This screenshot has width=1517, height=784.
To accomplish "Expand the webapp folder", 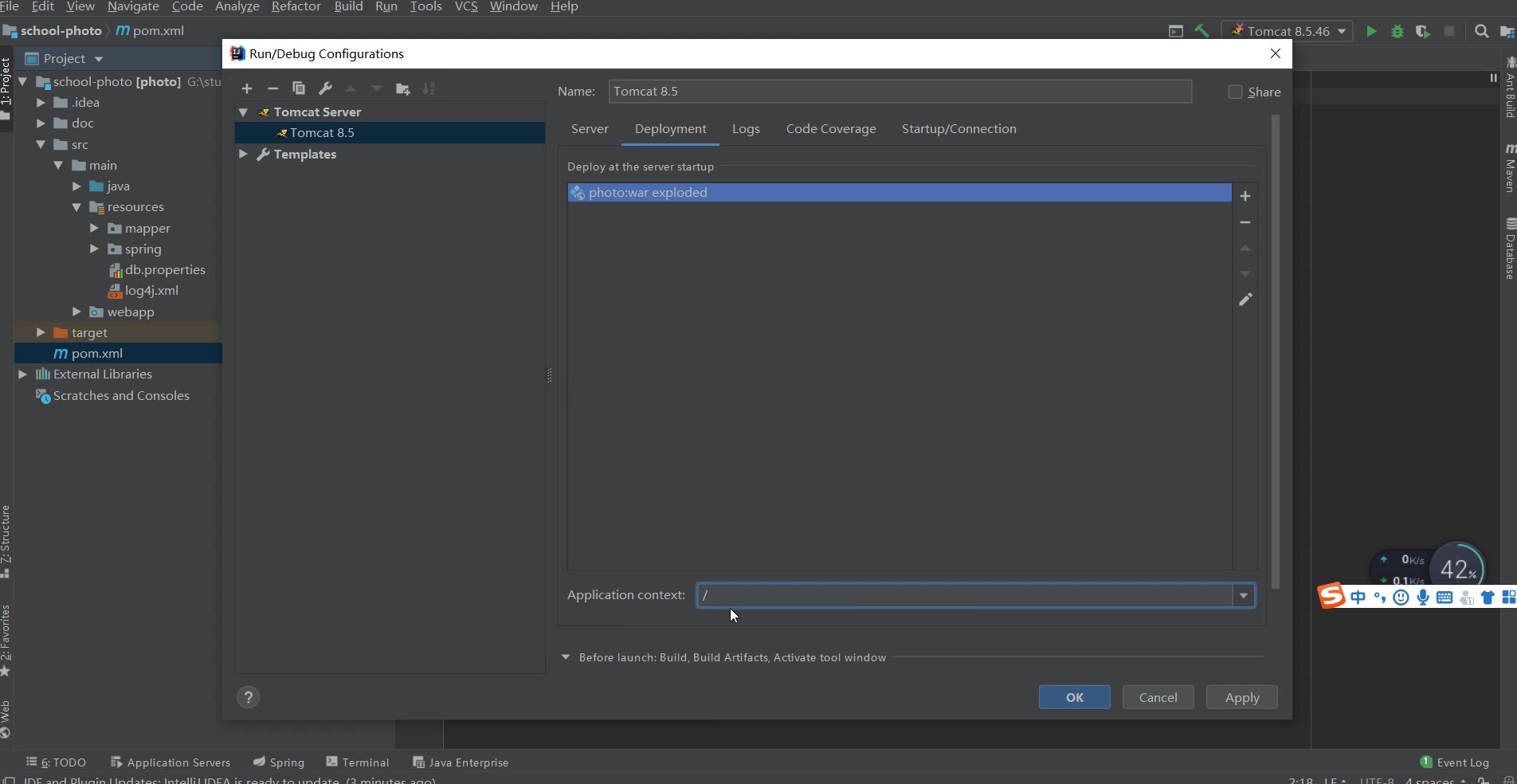I will point(76,312).
